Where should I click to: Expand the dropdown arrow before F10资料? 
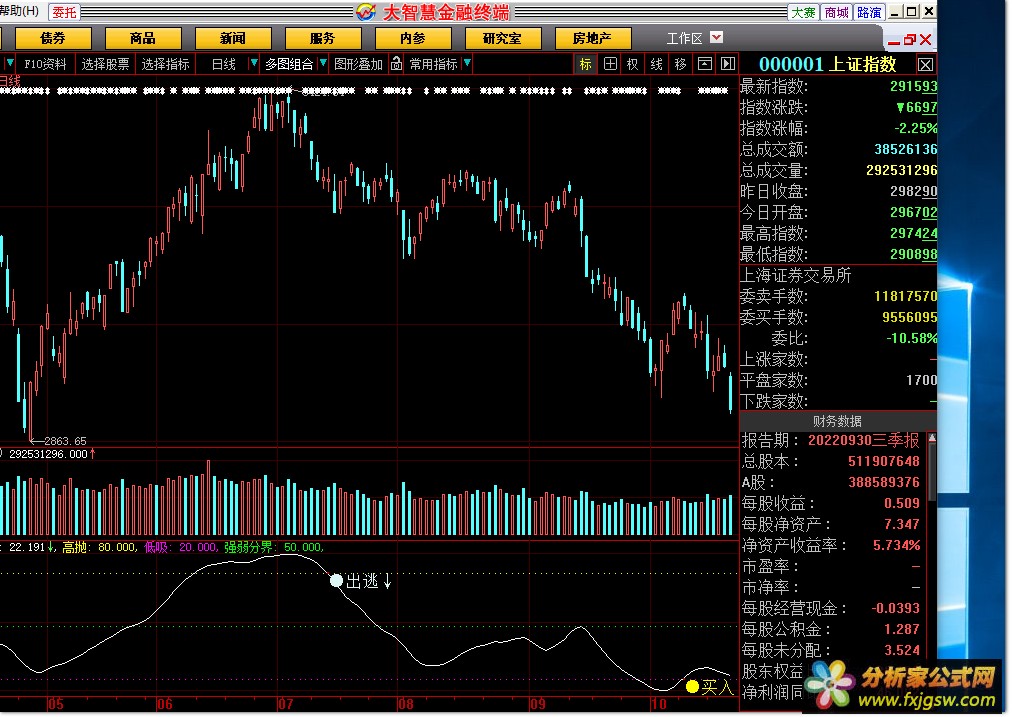(x=10, y=63)
